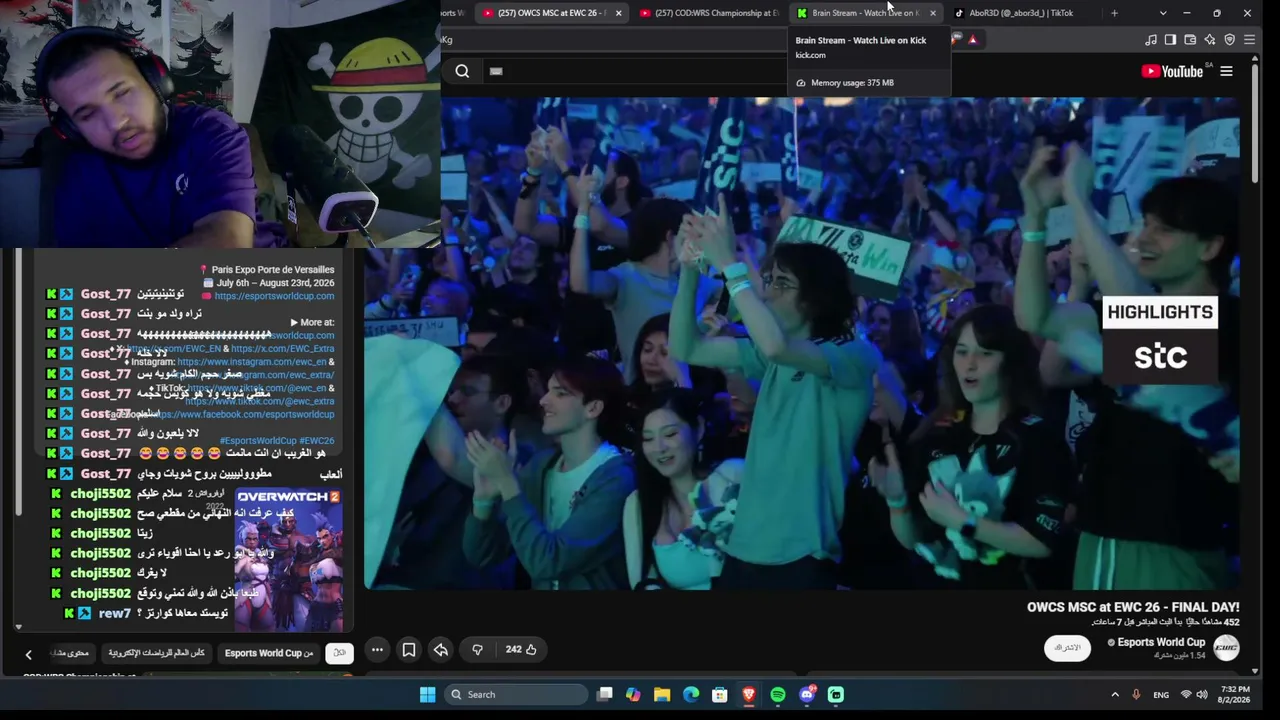
Task: Click the OWCS crowd video player
Action: pos(801,343)
